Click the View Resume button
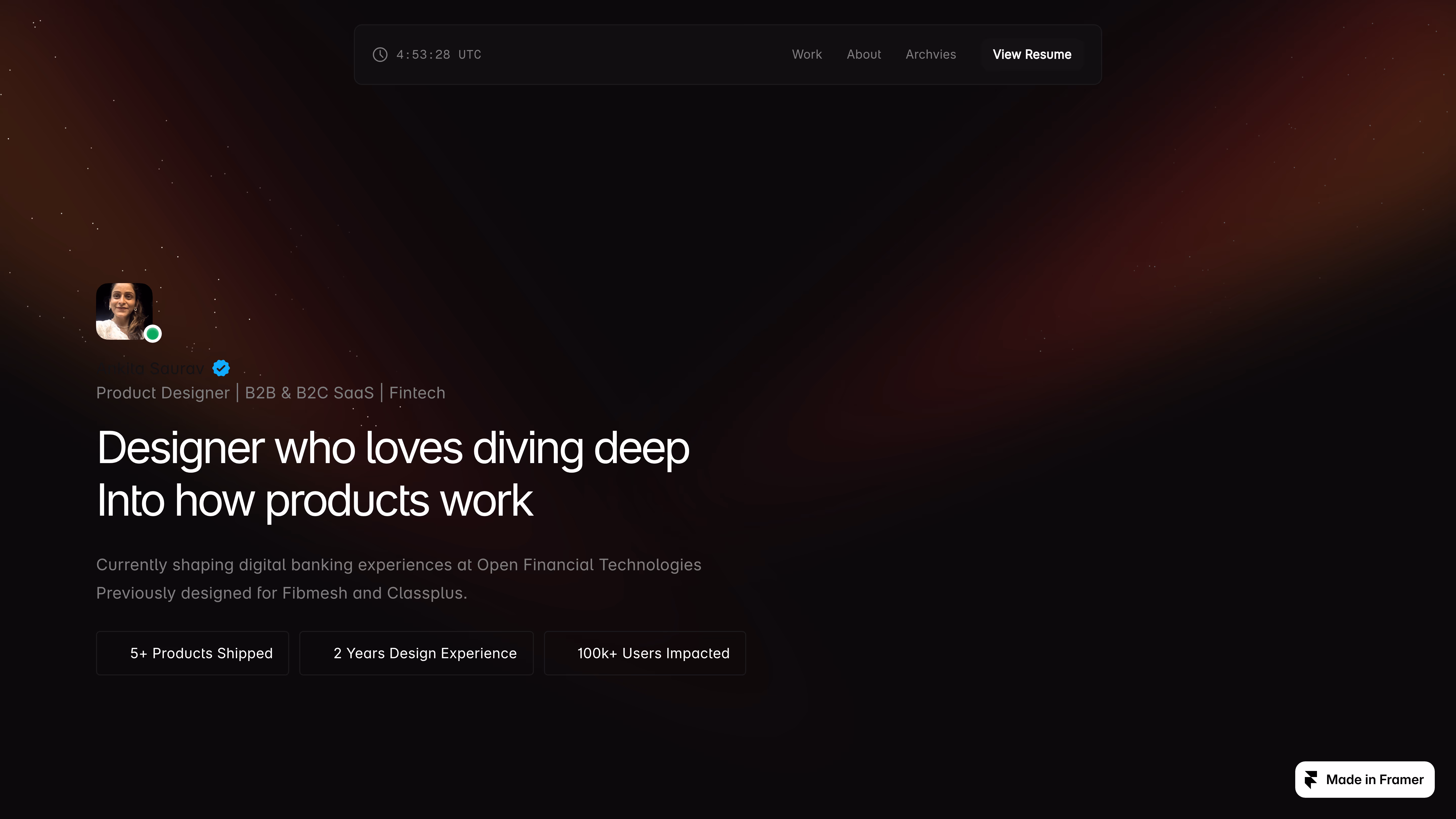 click(1032, 54)
